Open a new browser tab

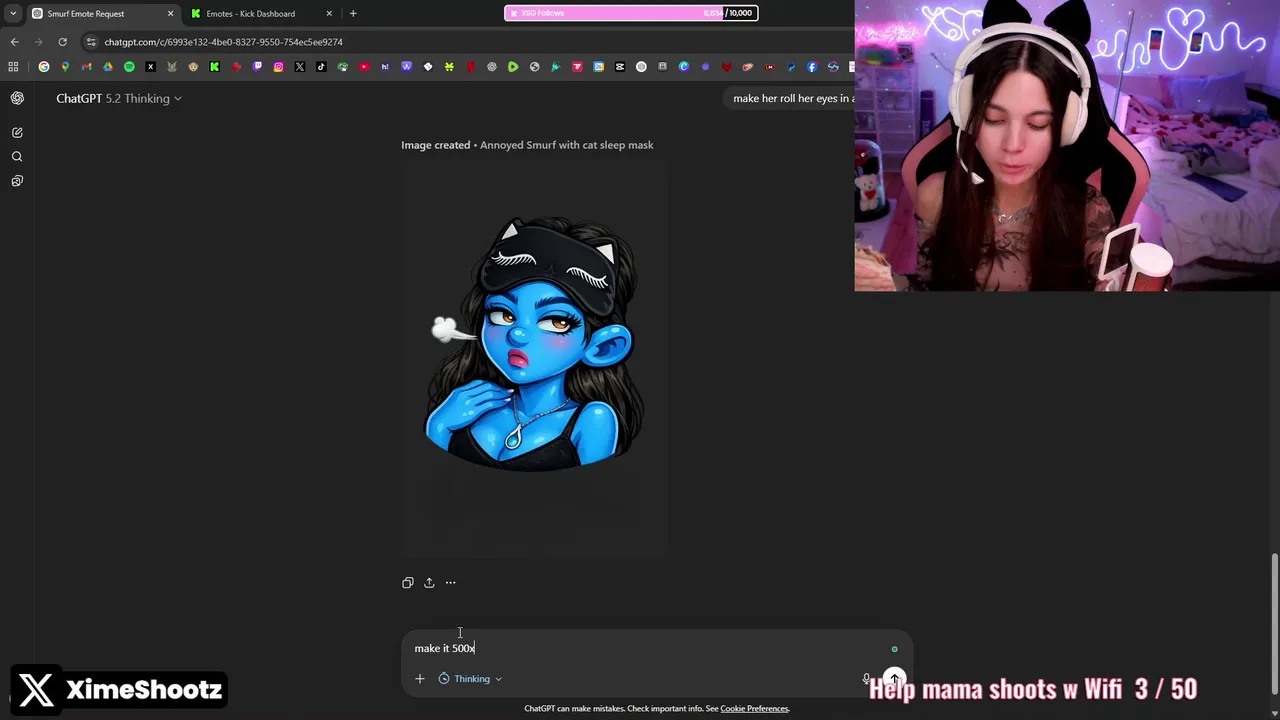(353, 14)
